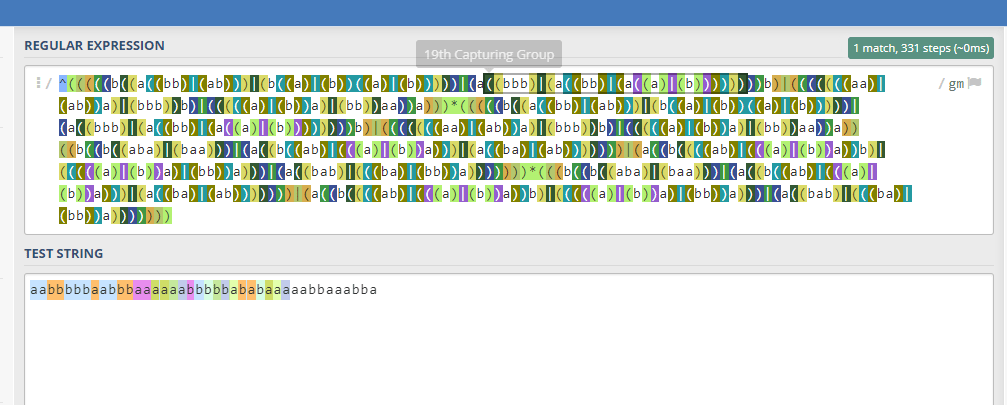Click the REGULAR EXPRESSION heading
The width and height of the screenshot is (1007, 405).
94,46
